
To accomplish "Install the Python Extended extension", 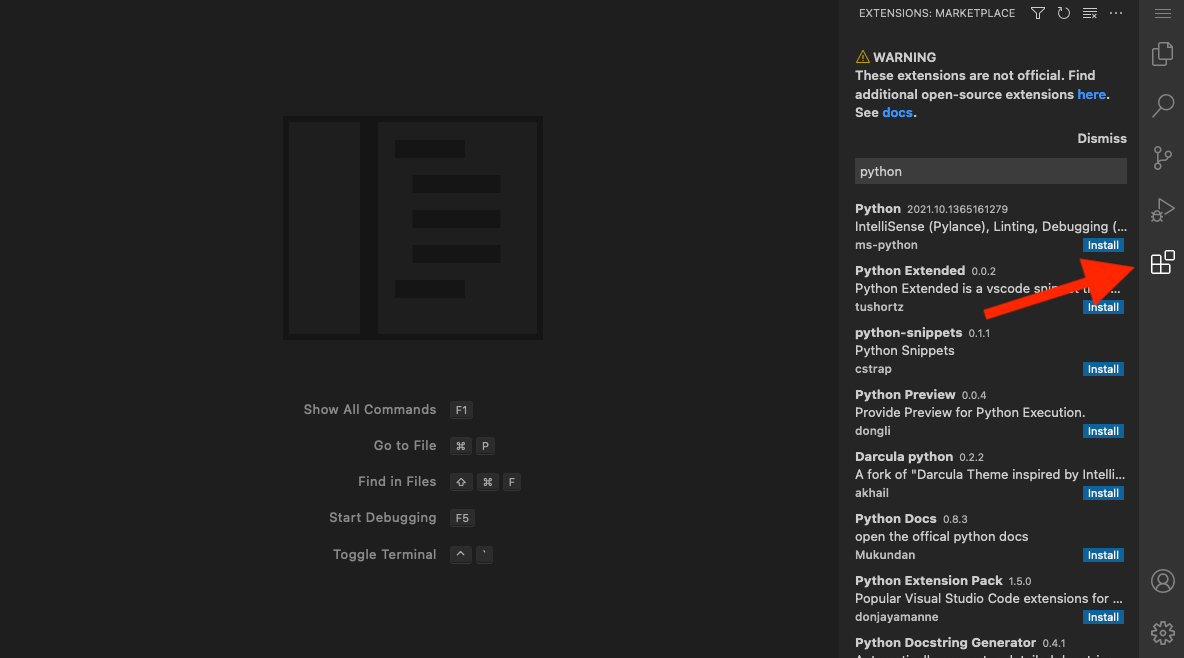I will (x=1103, y=307).
